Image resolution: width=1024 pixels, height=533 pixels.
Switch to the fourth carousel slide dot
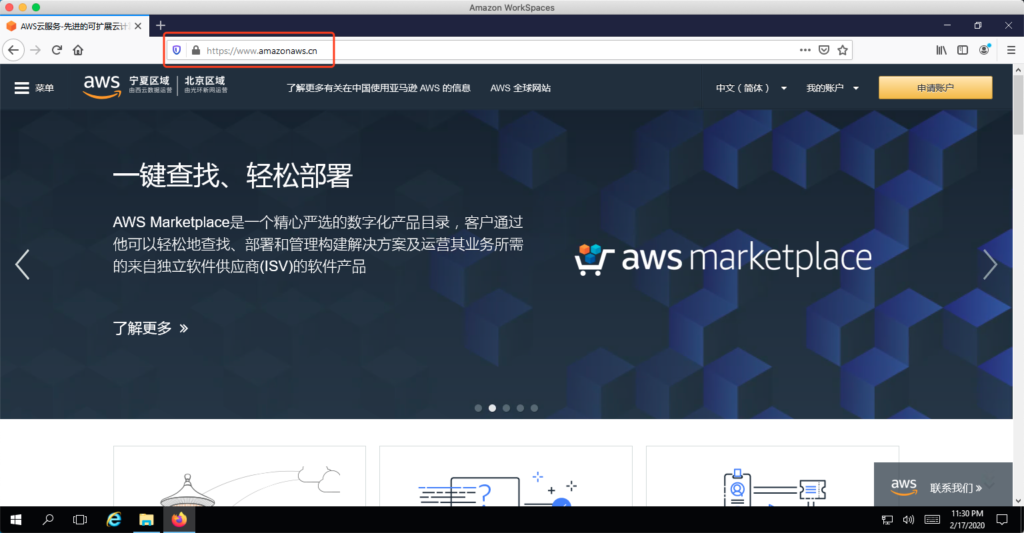[x=520, y=408]
